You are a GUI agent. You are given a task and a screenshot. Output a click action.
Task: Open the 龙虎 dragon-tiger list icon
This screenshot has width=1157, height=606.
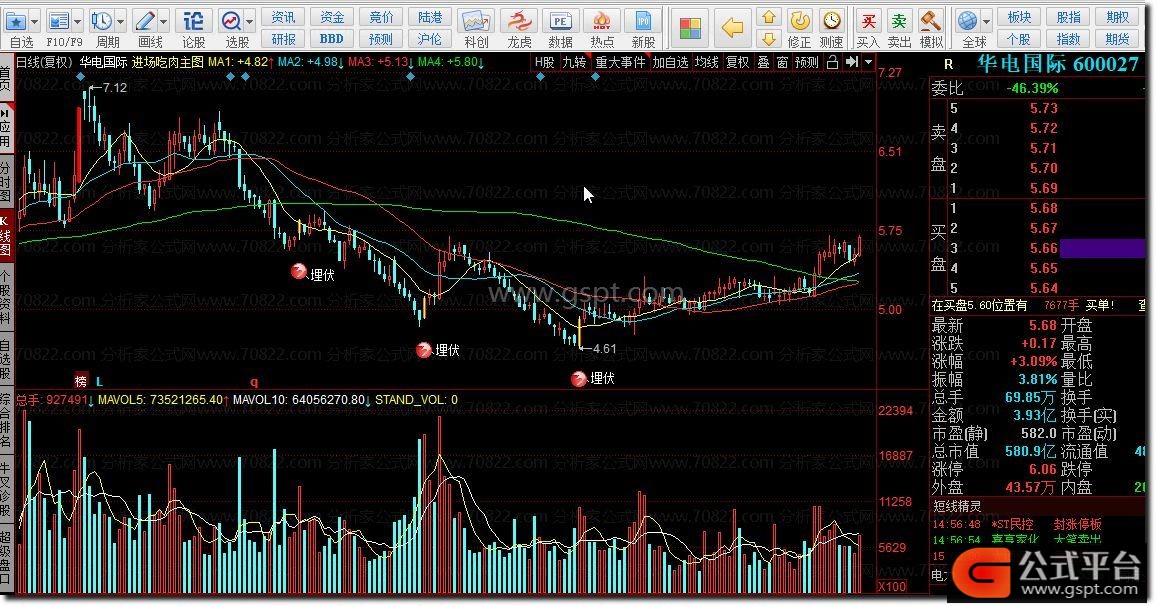click(x=519, y=21)
